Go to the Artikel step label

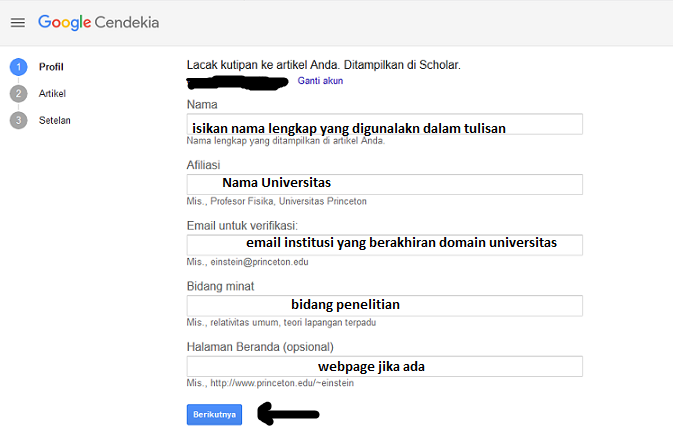pyautogui.click(x=52, y=94)
